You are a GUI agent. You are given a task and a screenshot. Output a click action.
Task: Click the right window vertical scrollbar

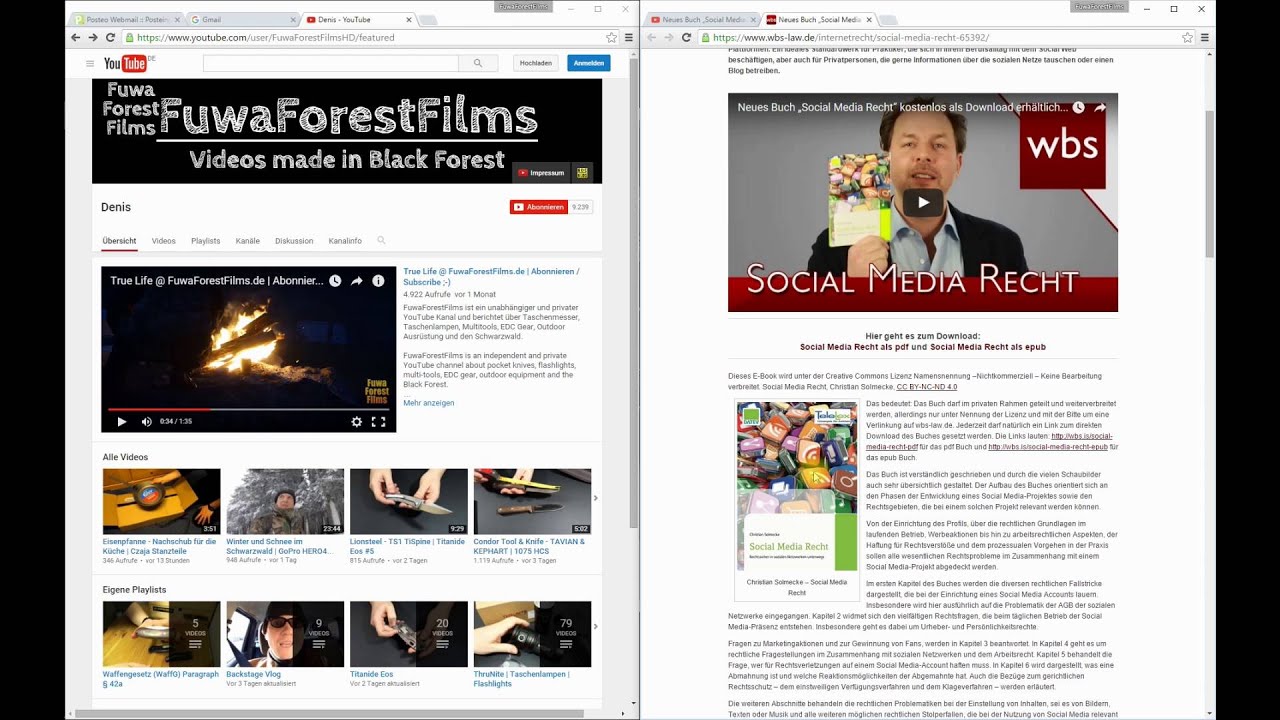point(1209,184)
